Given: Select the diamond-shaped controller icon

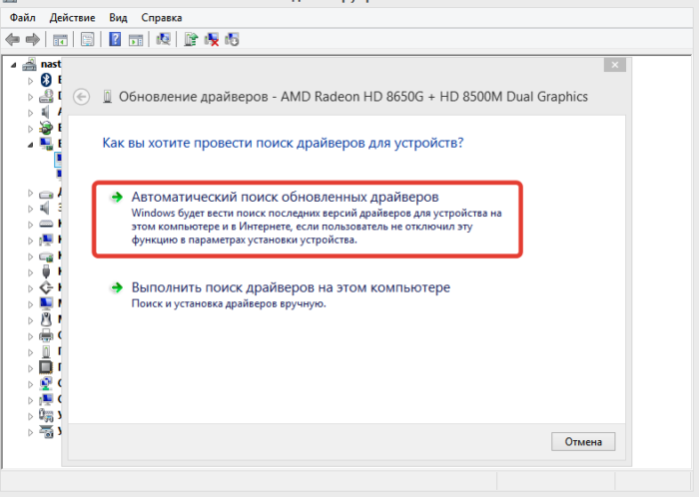Looking at the screenshot, I should click(x=46, y=288).
